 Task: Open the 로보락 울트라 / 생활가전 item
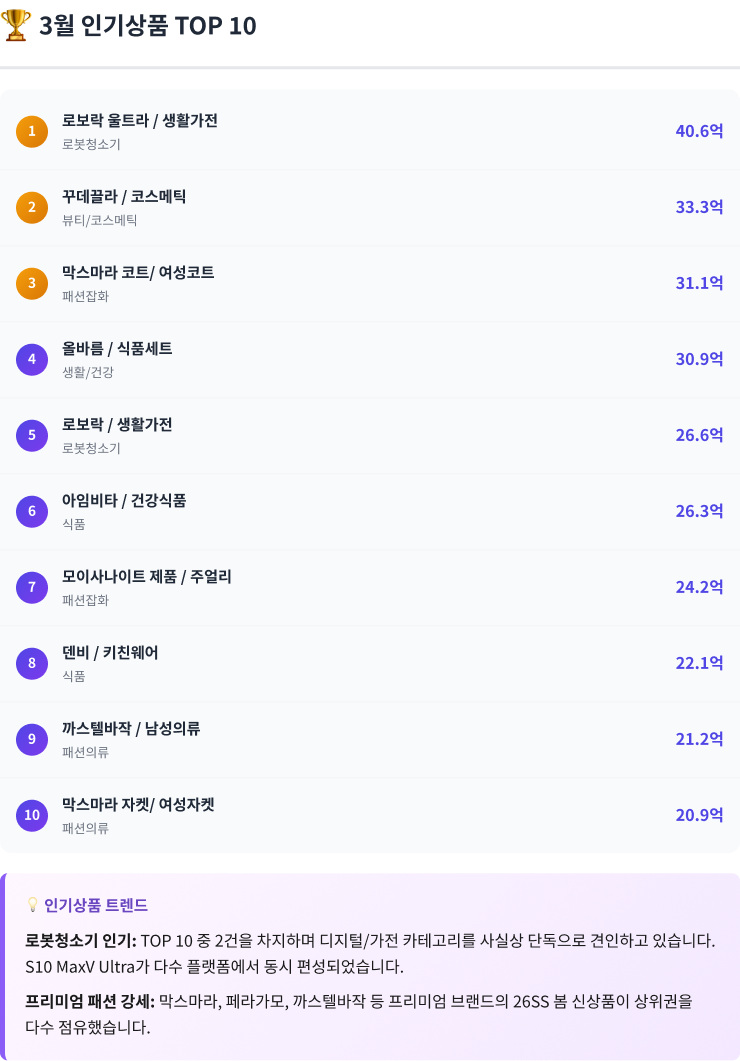tap(140, 121)
